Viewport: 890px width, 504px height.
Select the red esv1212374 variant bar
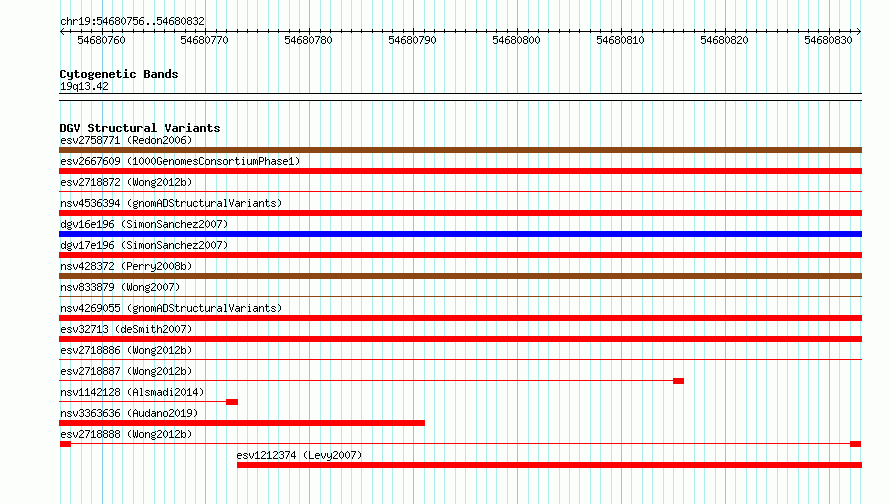549,465
